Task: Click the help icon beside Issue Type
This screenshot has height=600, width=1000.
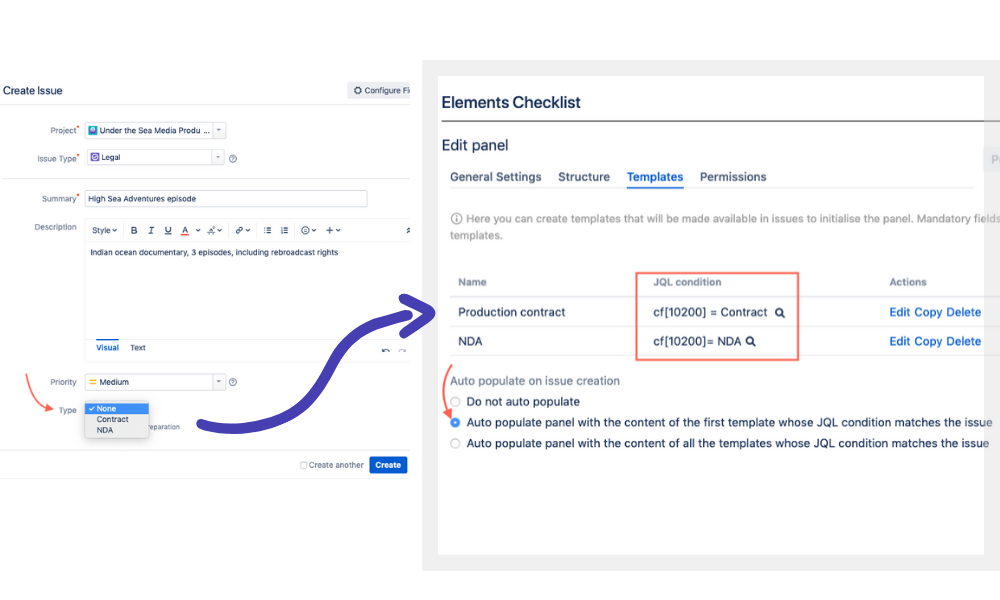Action: [233, 159]
